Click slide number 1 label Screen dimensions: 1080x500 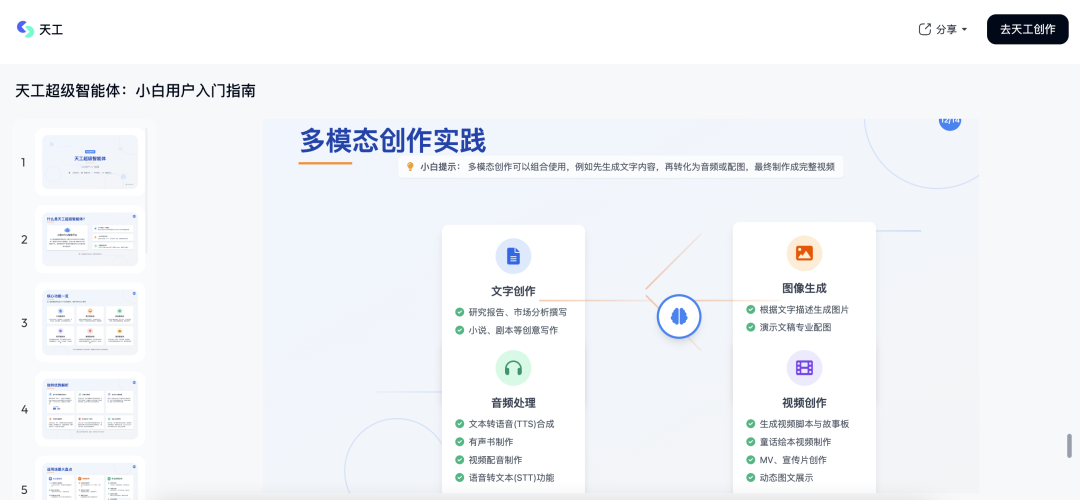tap(23, 163)
